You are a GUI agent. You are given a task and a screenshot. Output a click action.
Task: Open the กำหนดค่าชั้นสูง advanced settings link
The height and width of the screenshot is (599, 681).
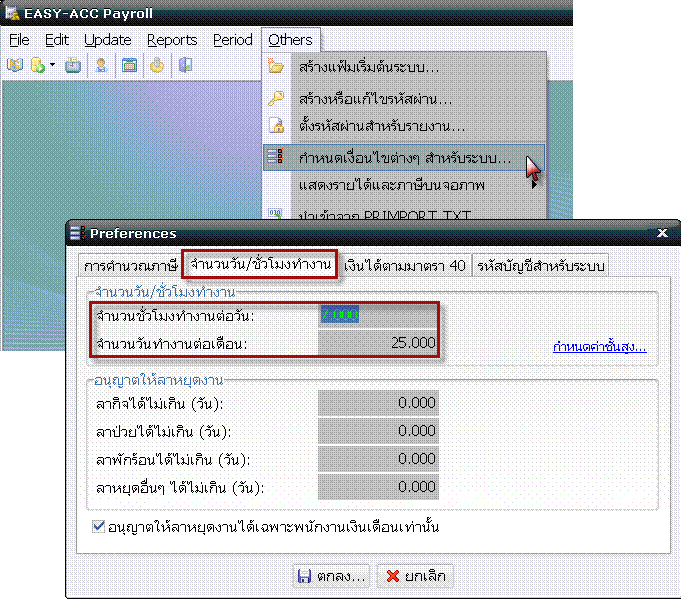tap(599, 347)
